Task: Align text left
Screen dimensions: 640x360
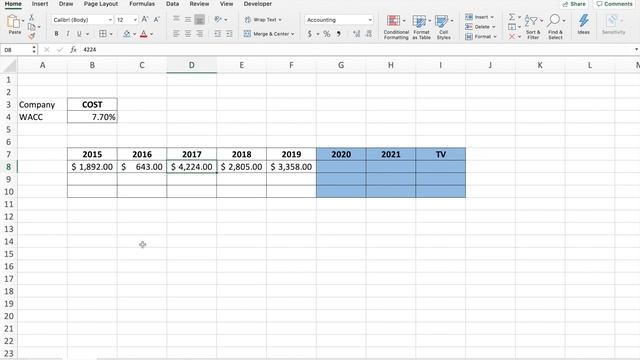Action: click(176, 34)
